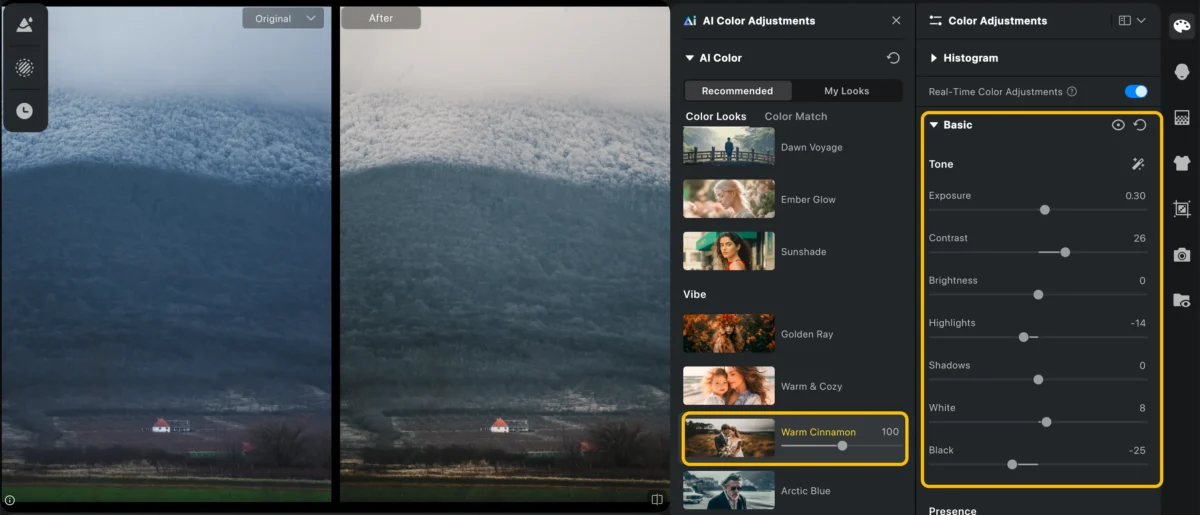
Task: Open the clothing shirt sidebar icon
Action: click(x=1182, y=163)
